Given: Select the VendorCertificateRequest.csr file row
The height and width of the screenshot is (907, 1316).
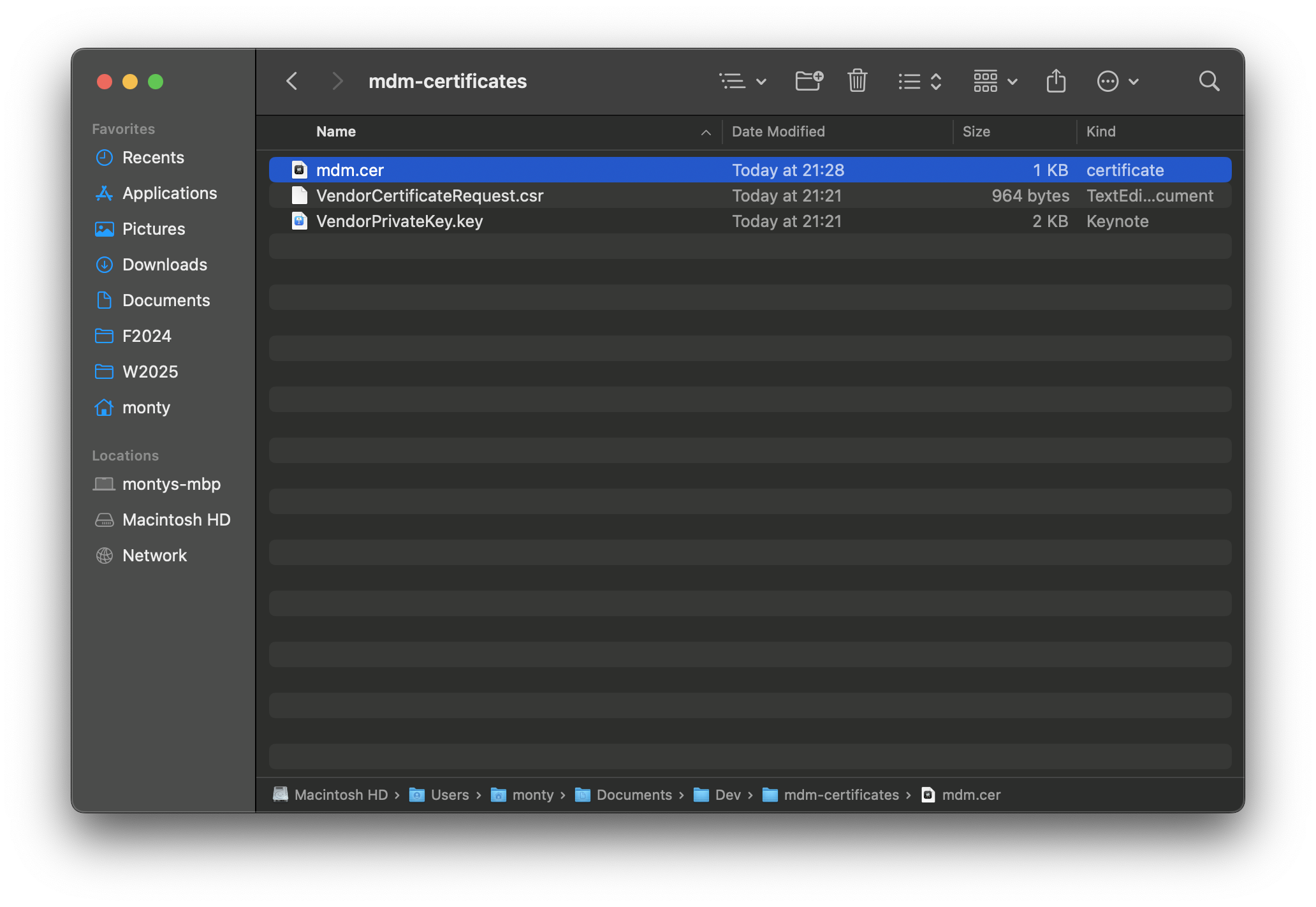Looking at the screenshot, I should [x=430, y=195].
